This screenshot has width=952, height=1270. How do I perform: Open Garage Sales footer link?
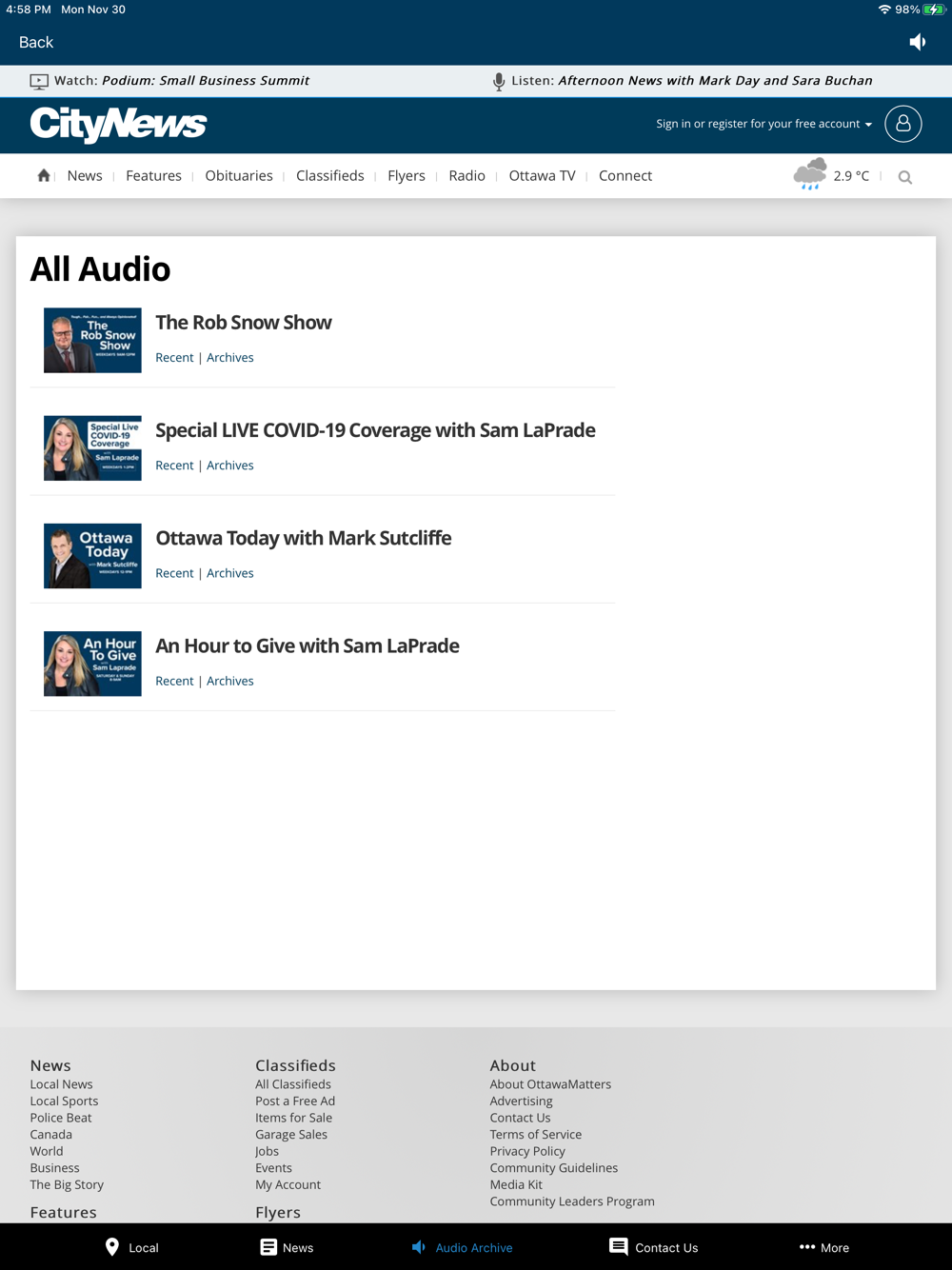(291, 1135)
